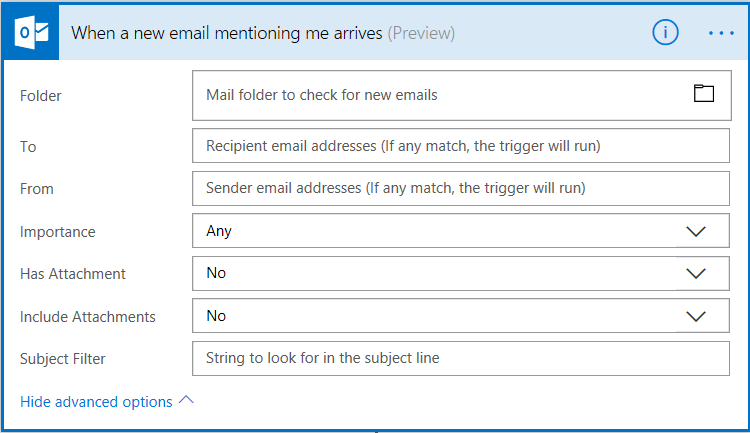The image size is (750, 433).
Task: Click the chevron arrow on the Importance dropdown
Action: pos(696,231)
